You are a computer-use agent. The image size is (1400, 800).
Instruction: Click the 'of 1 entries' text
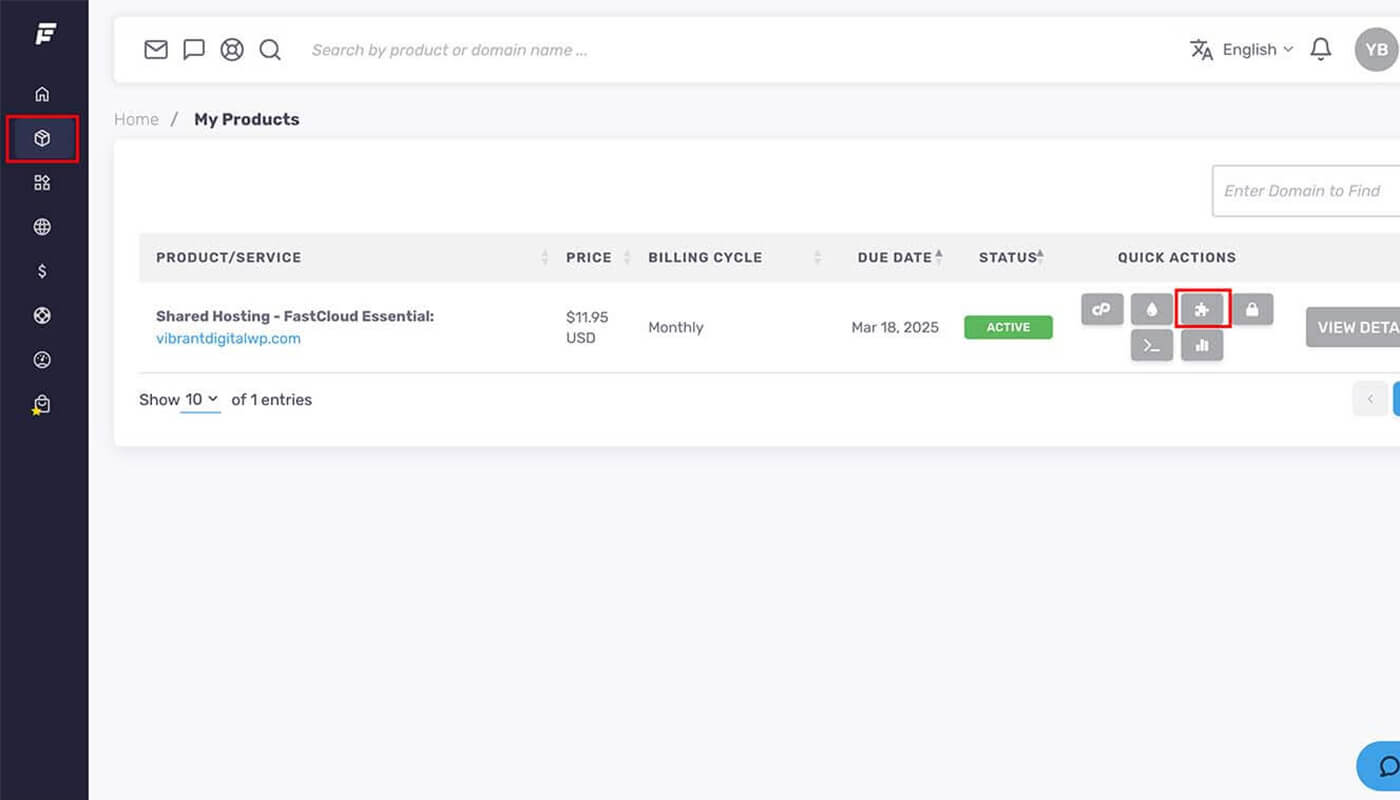point(272,400)
